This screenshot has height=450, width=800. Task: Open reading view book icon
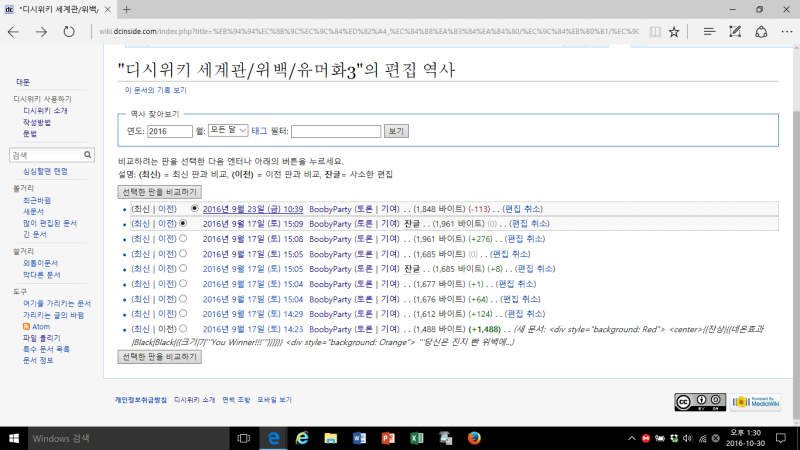tap(655, 32)
